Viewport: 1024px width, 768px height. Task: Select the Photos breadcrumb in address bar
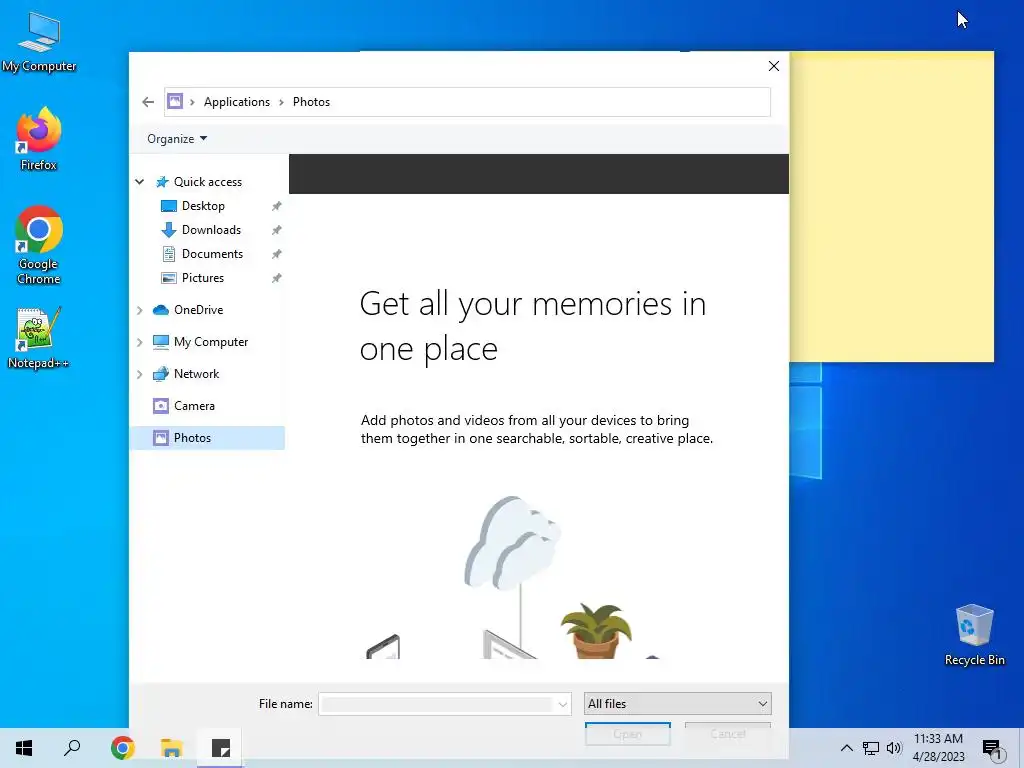(x=312, y=102)
